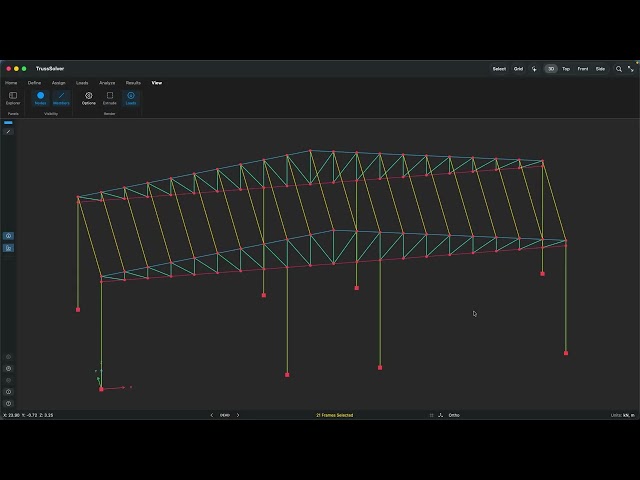The width and height of the screenshot is (640, 480).
Task: Open the Assign ribbon tab
Action: (x=58, y=83)
